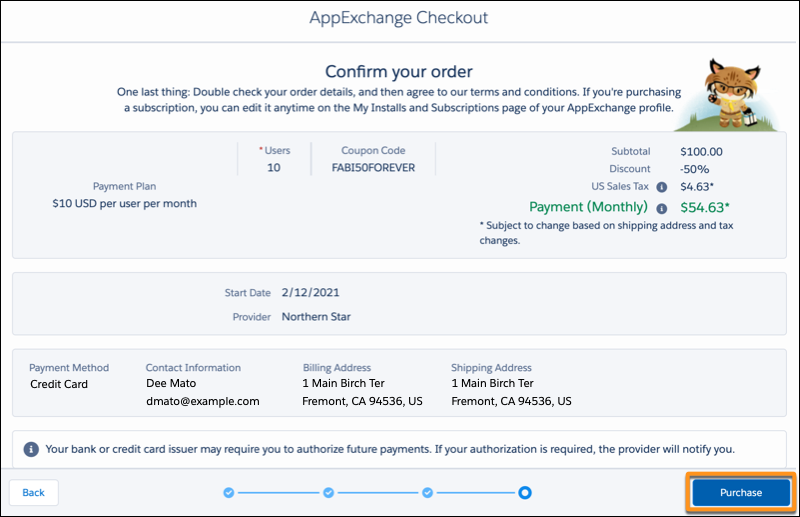This screenshot has height=517, width=800.
Task: Click the info icon in the bank authorization notice
Action: [x=31, y=449]
